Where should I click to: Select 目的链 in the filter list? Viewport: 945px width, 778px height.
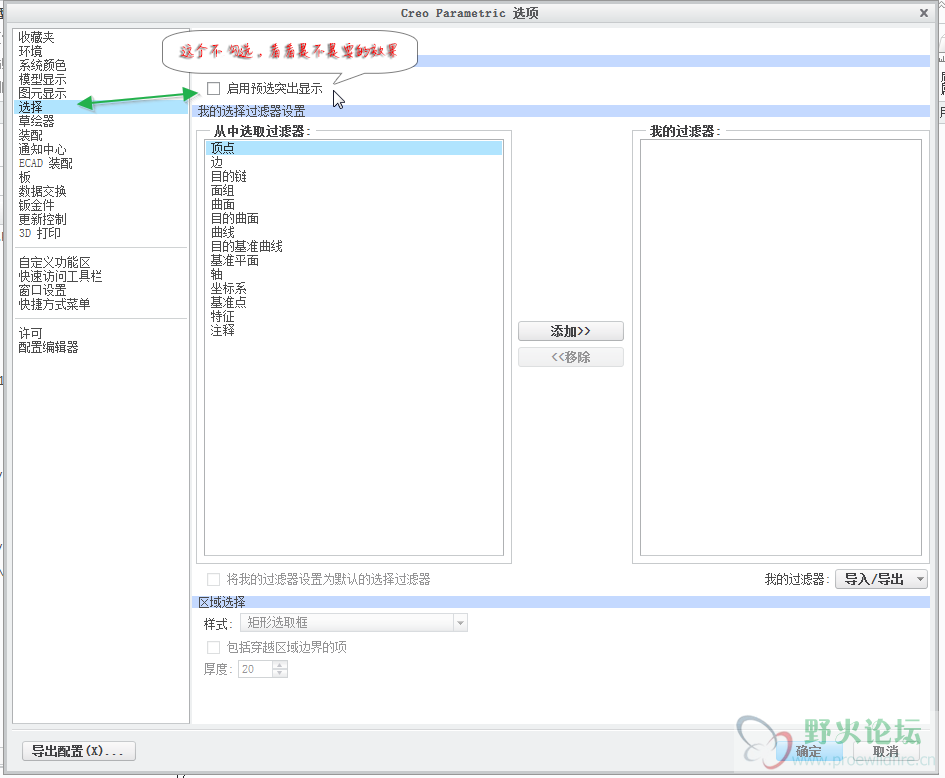pyautogui.click(x=228, y=176)
